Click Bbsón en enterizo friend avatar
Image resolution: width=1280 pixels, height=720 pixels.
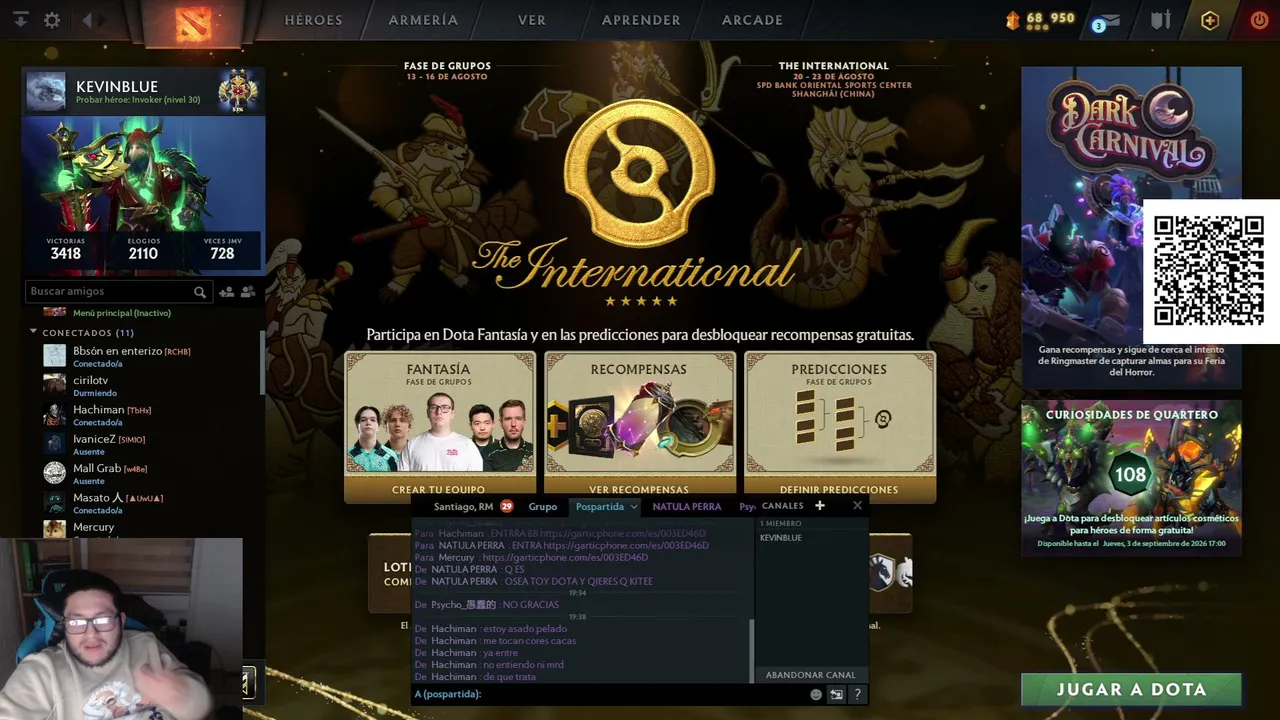(55, 355)
